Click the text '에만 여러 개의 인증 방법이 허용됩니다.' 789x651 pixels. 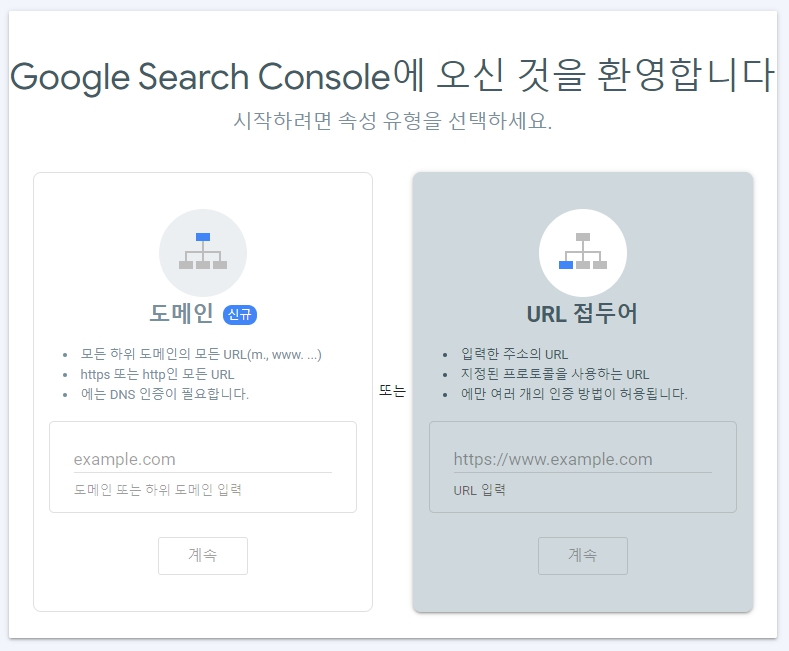(574, 393)
